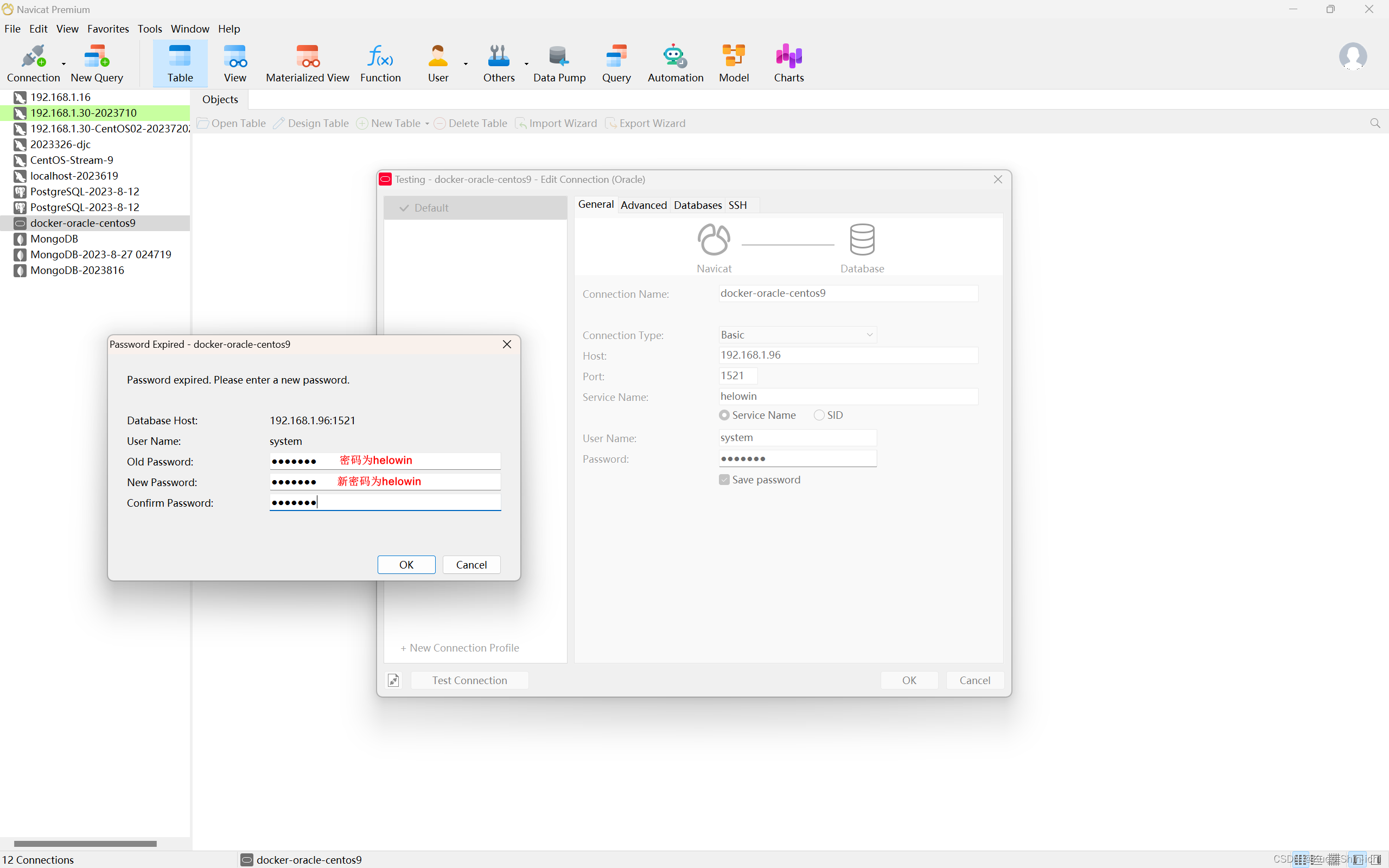Viewport: 1389px width, 868px height.
Task: Open the Charts toolbar icon
Action: (788, 63)
